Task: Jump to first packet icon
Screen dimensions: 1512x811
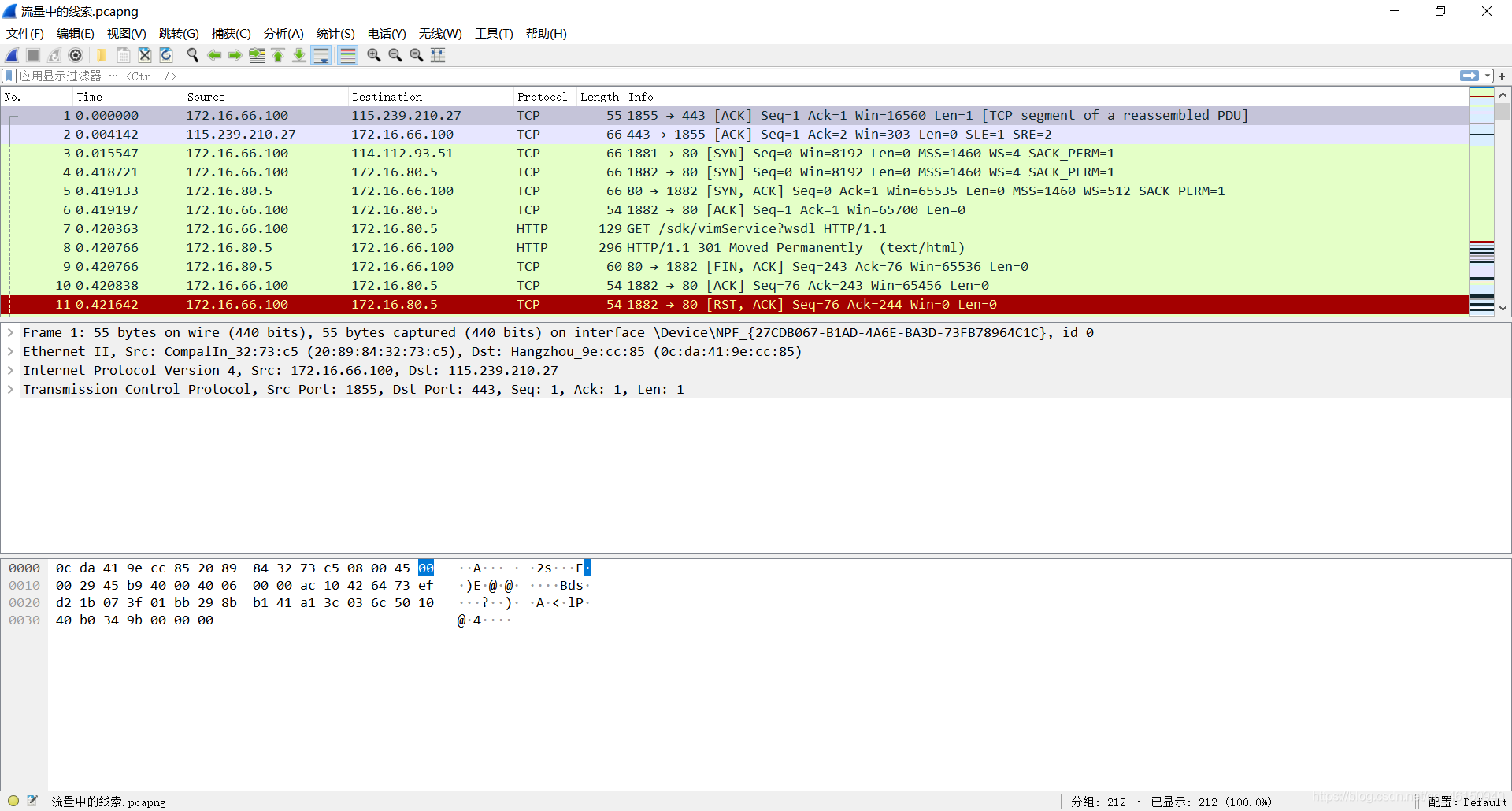Action: (278, 55)
